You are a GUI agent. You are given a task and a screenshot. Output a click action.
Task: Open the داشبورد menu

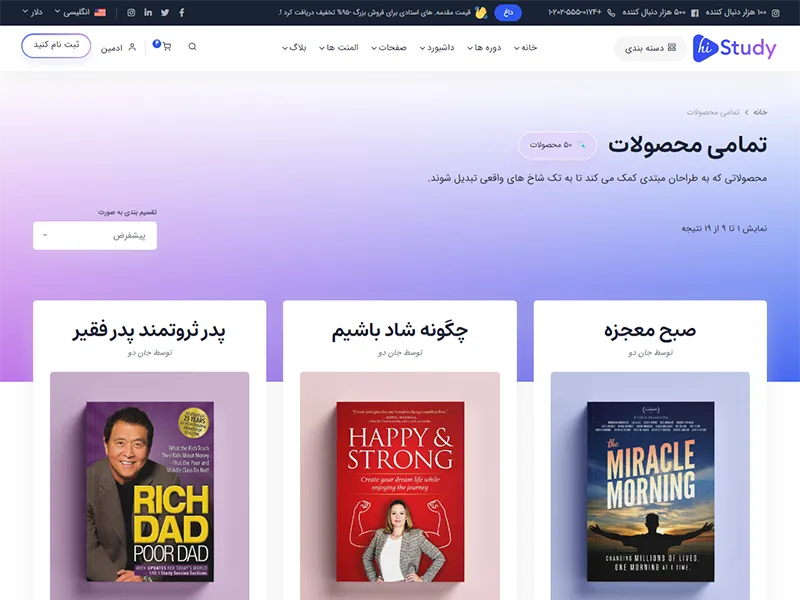click(x=437, y=47)
